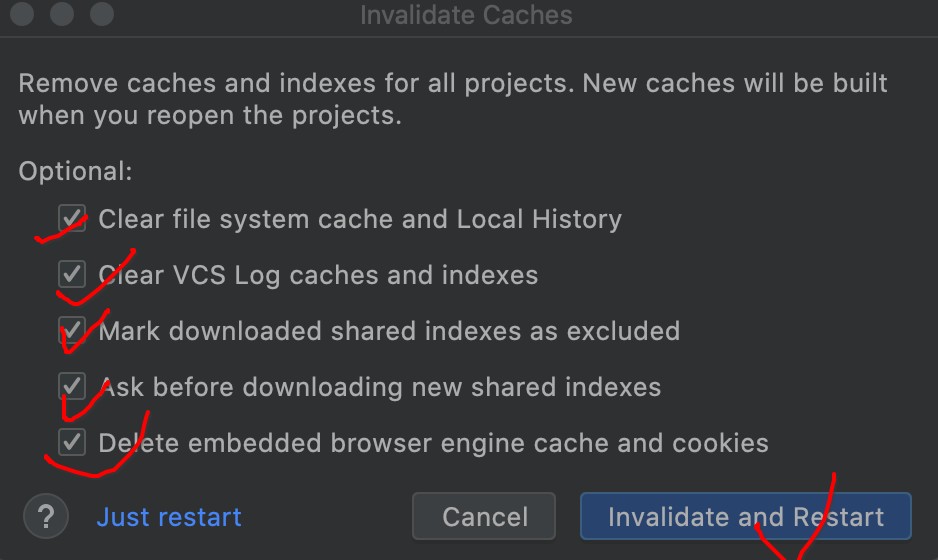Click the Invalidate Caches title text

pos(466,15)
